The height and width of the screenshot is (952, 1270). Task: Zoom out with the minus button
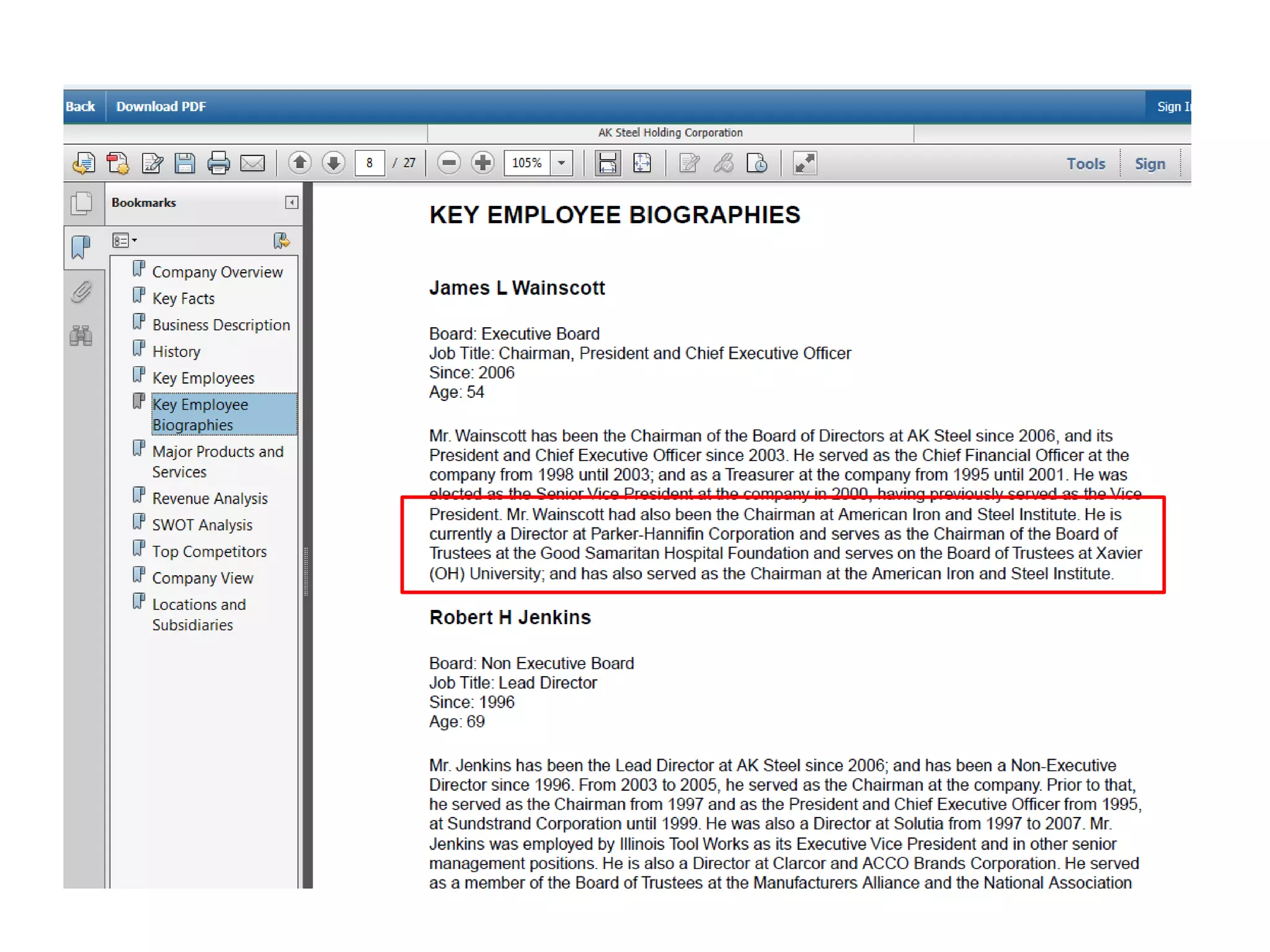pos(449,163)
